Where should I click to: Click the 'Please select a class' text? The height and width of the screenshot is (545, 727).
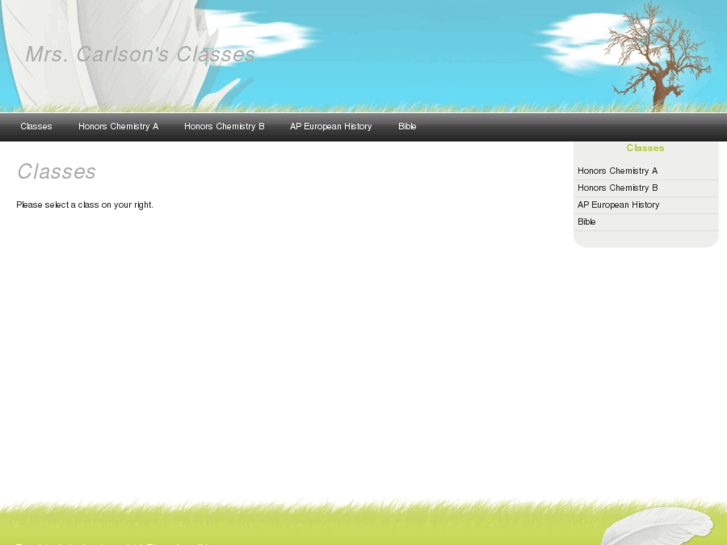pos(85,205)
